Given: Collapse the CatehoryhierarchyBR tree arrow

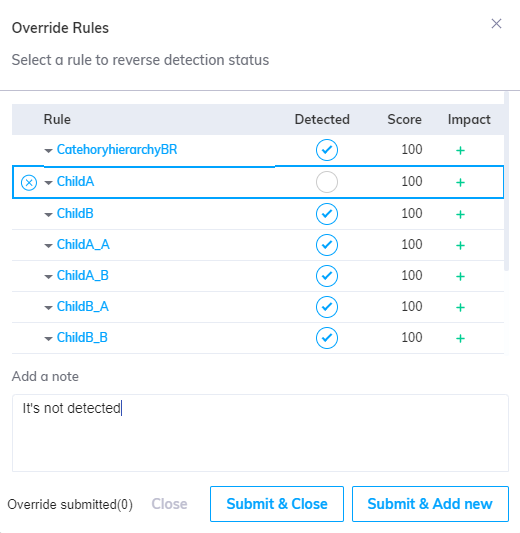Looking at the screenshot, I should [49, 151].
